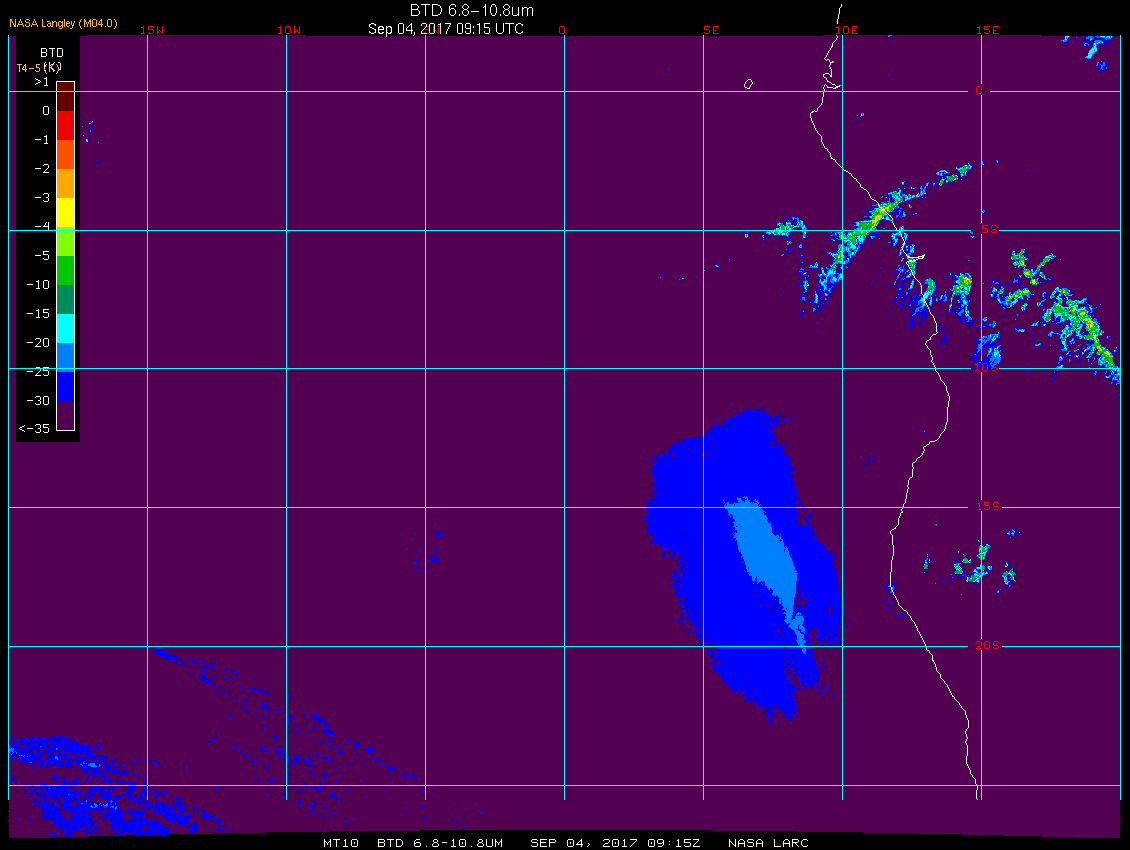Click the 10W longitude label
1130x850 pixels.
coord(289,30)
